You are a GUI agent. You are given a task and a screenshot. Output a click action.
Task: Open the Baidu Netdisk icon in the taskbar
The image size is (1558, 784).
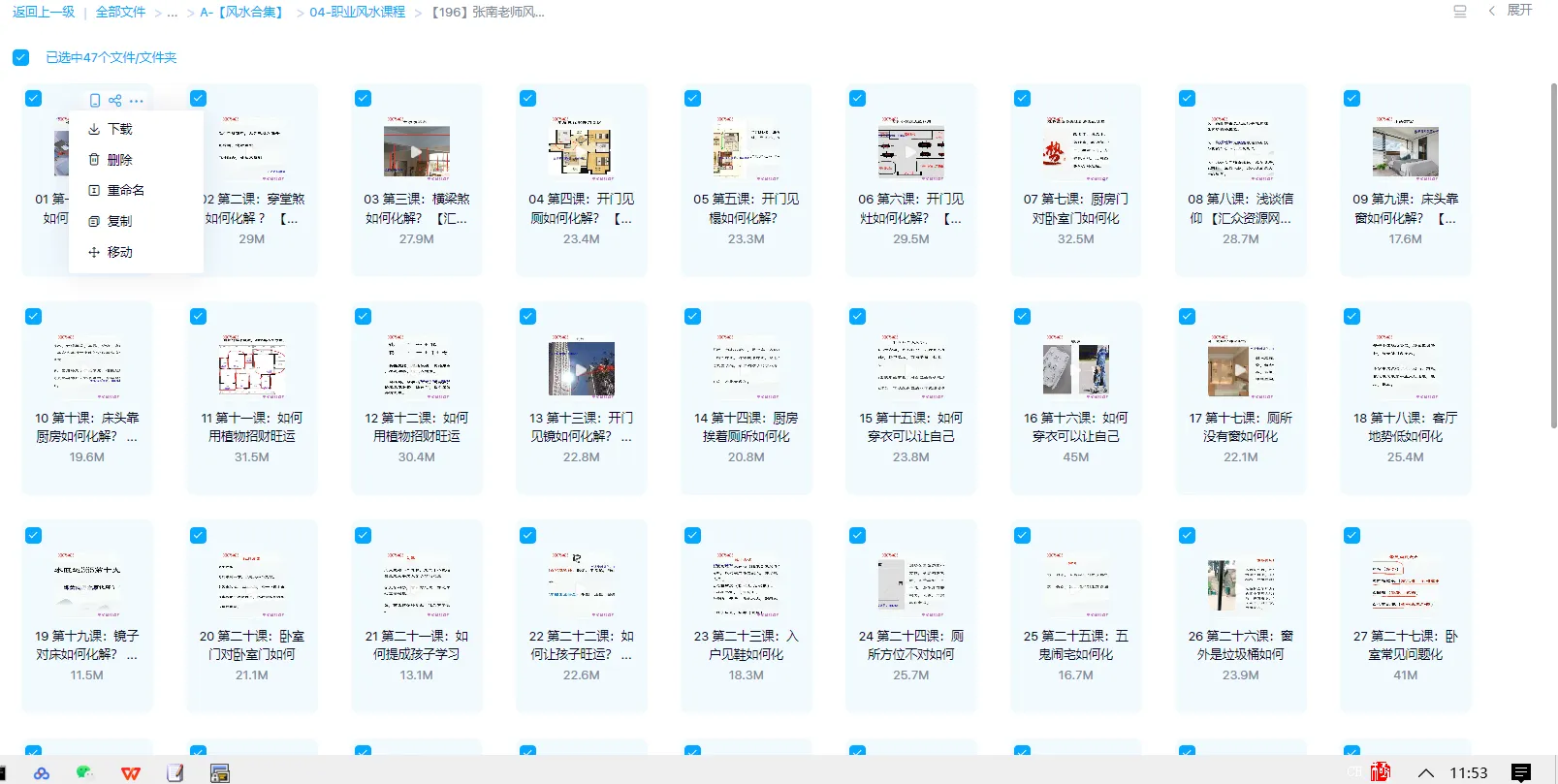tap(41, 772)
